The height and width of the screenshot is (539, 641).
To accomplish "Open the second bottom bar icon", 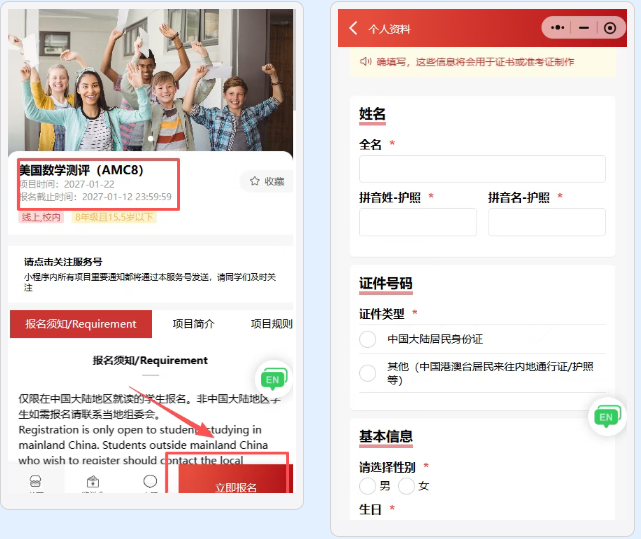I will [93, 482].
